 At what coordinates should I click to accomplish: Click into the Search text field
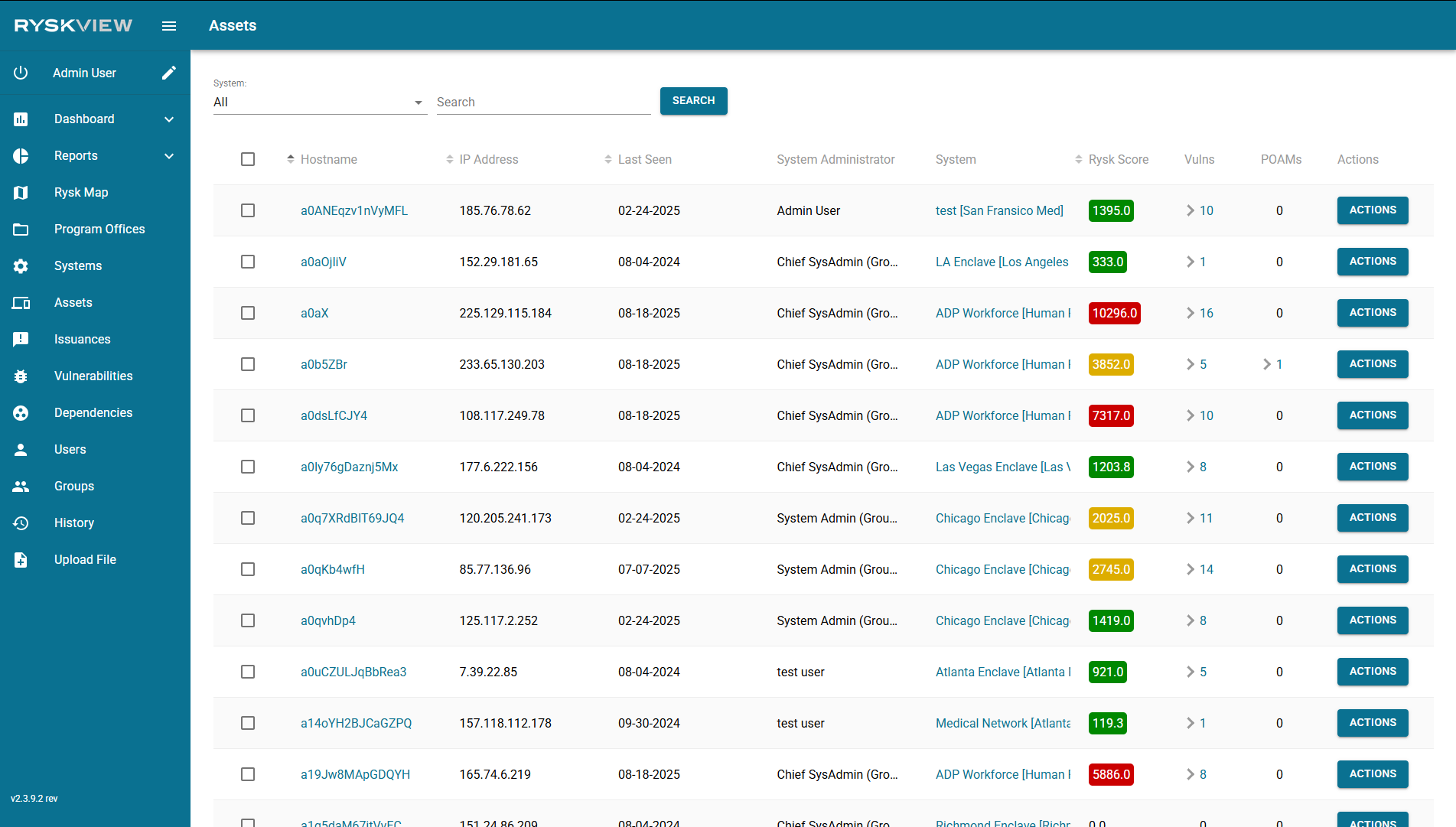click(x=543, y=103)
